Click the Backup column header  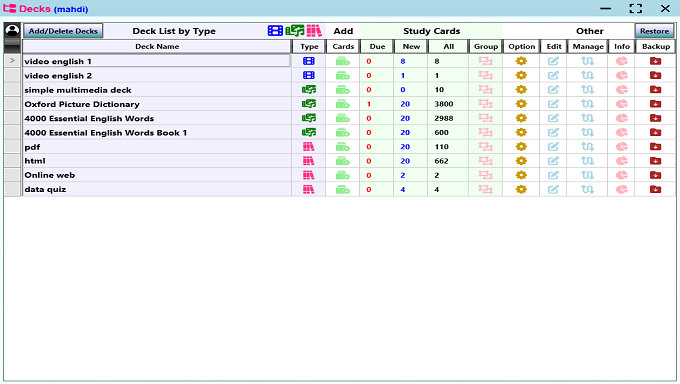[x=656, y=46]
